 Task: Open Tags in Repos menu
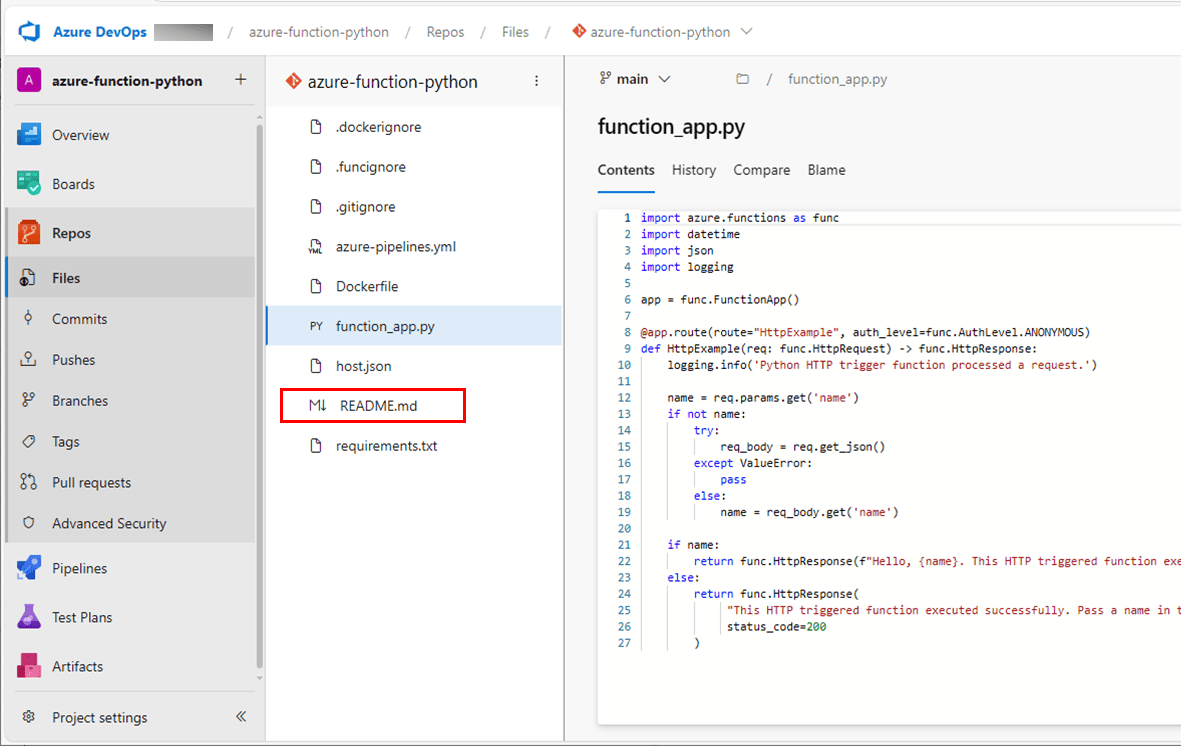click(x=131, y=441)
